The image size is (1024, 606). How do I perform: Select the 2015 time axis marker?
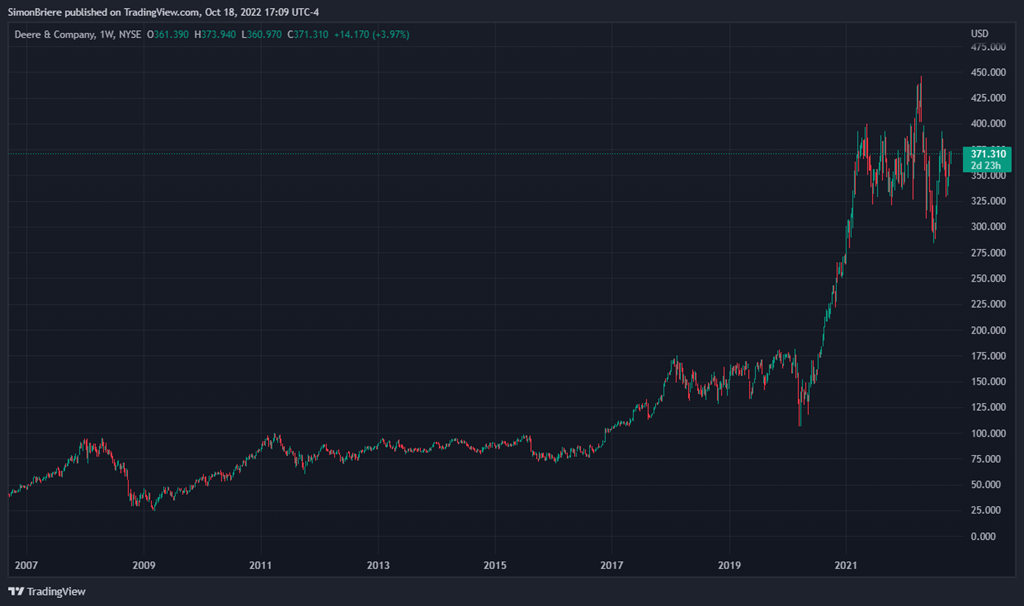click(495, 565)
